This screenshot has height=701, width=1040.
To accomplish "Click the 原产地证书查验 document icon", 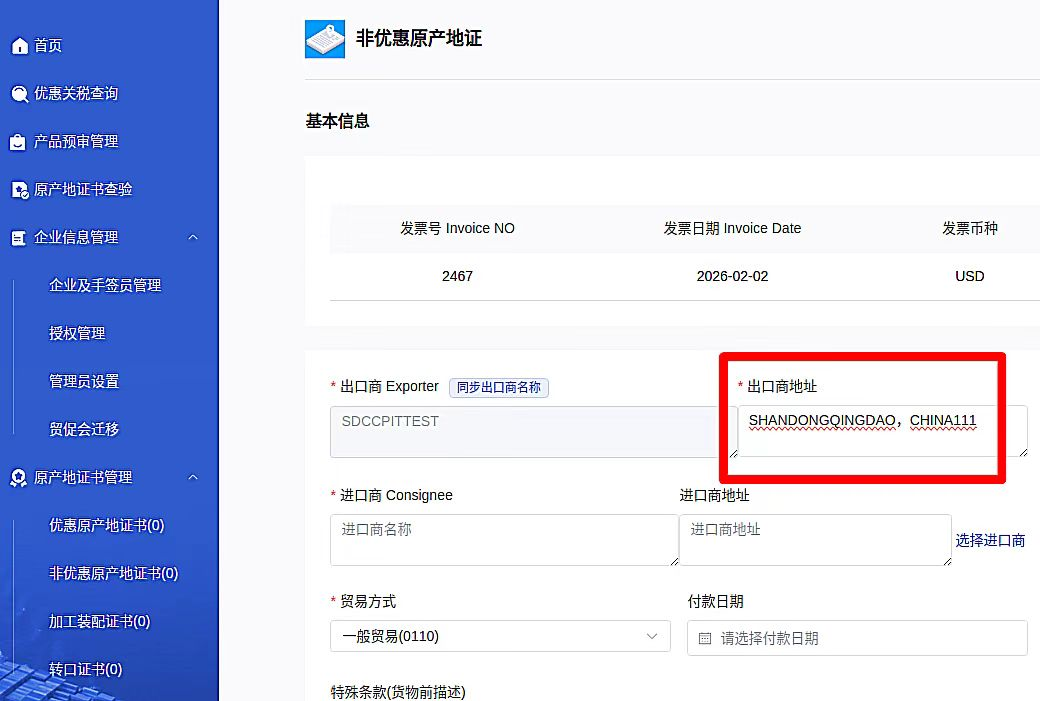I will tap(19, 190).
